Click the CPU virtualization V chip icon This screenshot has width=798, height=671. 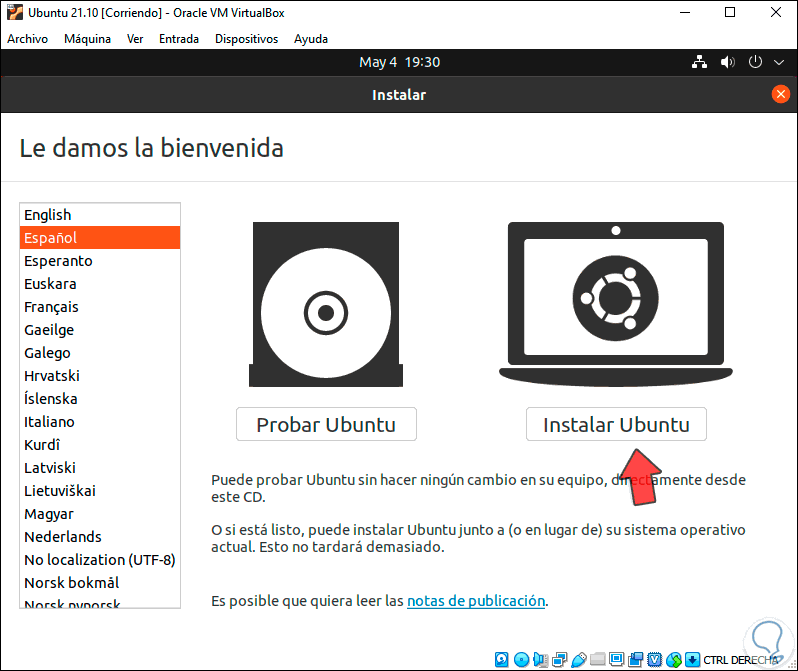click(x=654, y=660)
